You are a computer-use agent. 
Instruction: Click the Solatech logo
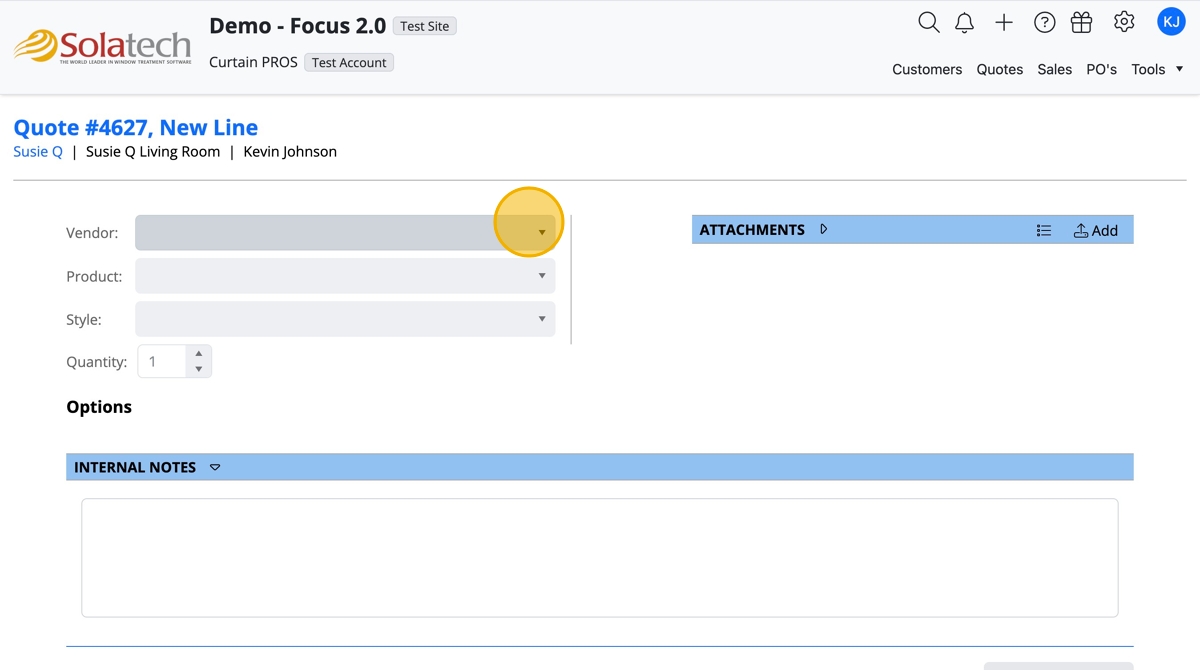(101, 46)
